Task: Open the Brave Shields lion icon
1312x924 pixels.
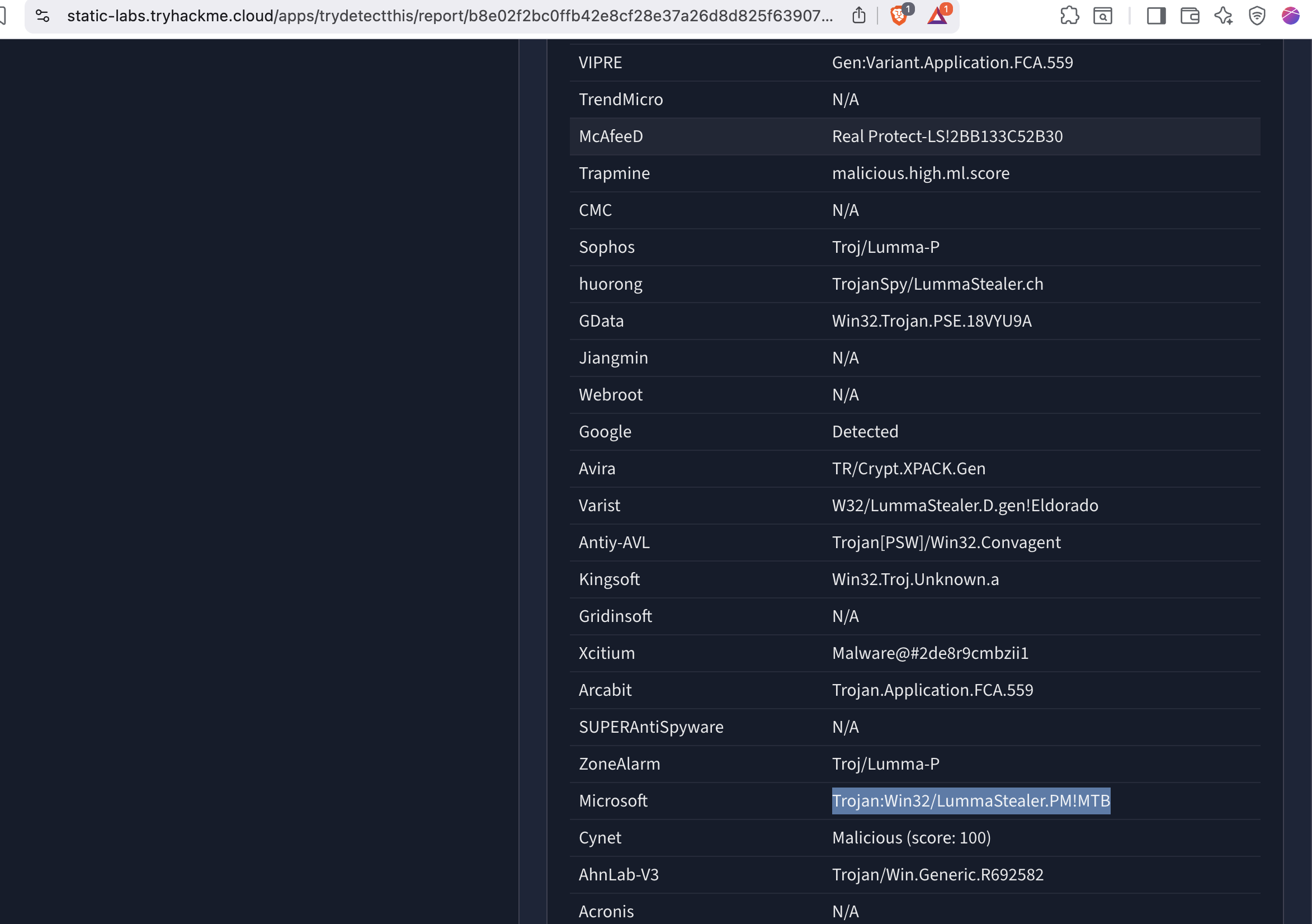Action: pos(899,16)
